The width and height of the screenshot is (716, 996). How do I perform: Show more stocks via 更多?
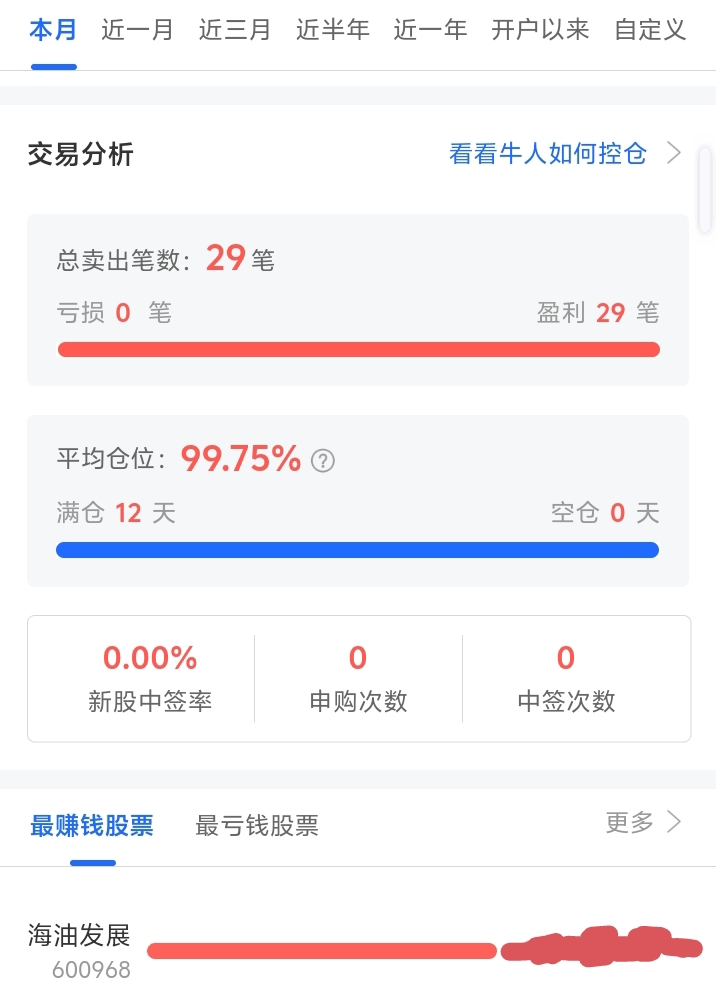(x=630, y=823)
